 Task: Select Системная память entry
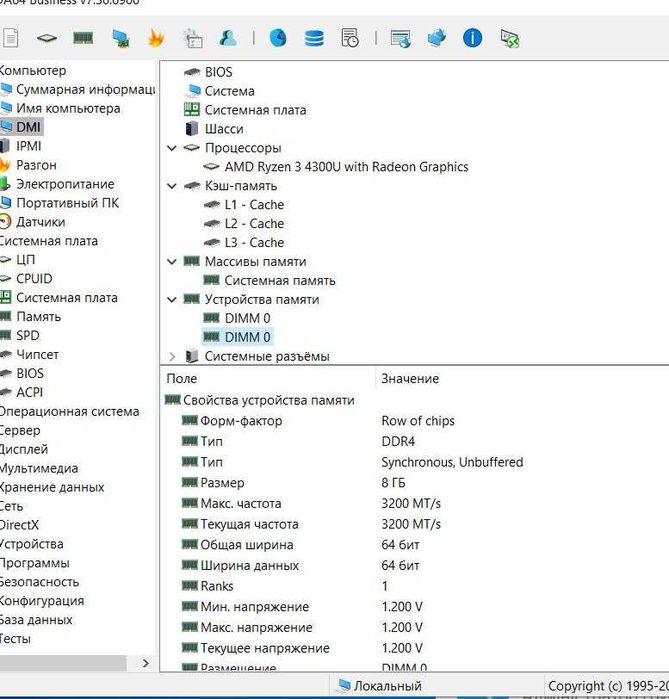(280, 280)
